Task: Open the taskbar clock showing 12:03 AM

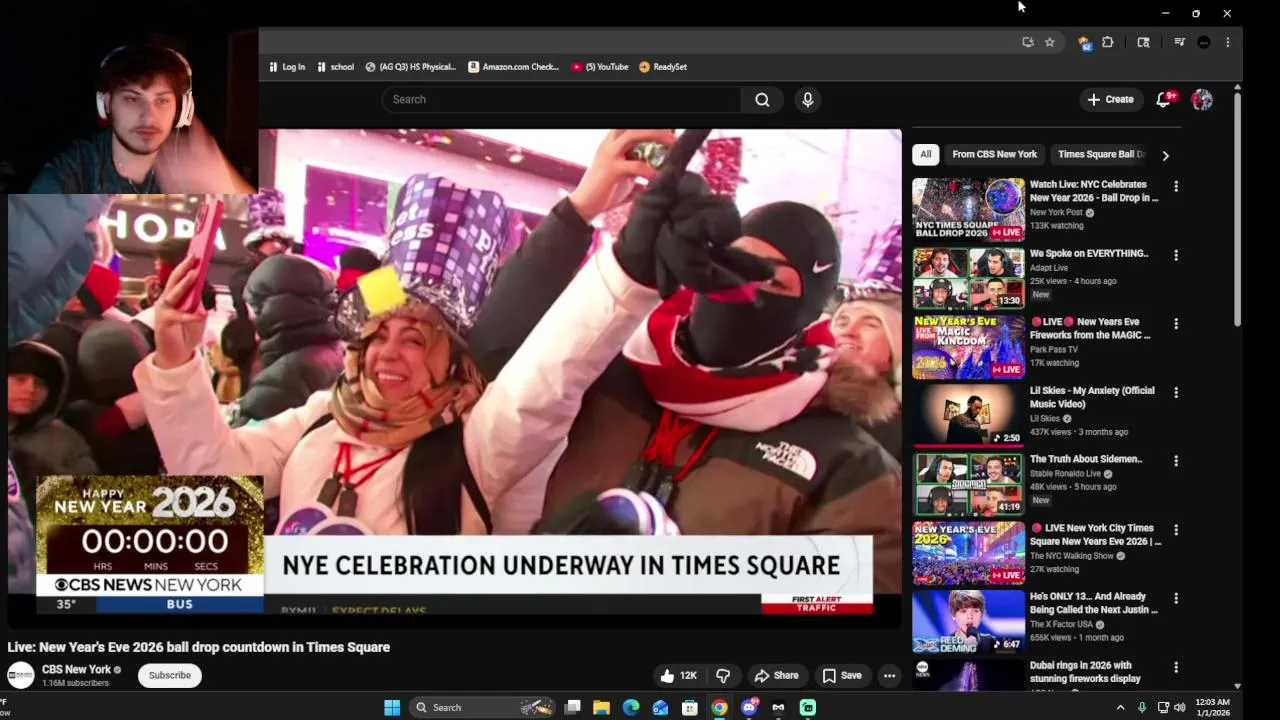Action: (1212, 708)
